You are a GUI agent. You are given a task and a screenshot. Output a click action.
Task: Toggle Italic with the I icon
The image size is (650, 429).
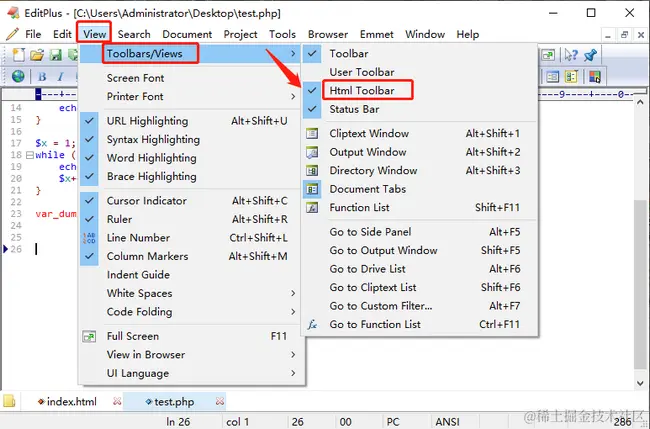(61, 77)
